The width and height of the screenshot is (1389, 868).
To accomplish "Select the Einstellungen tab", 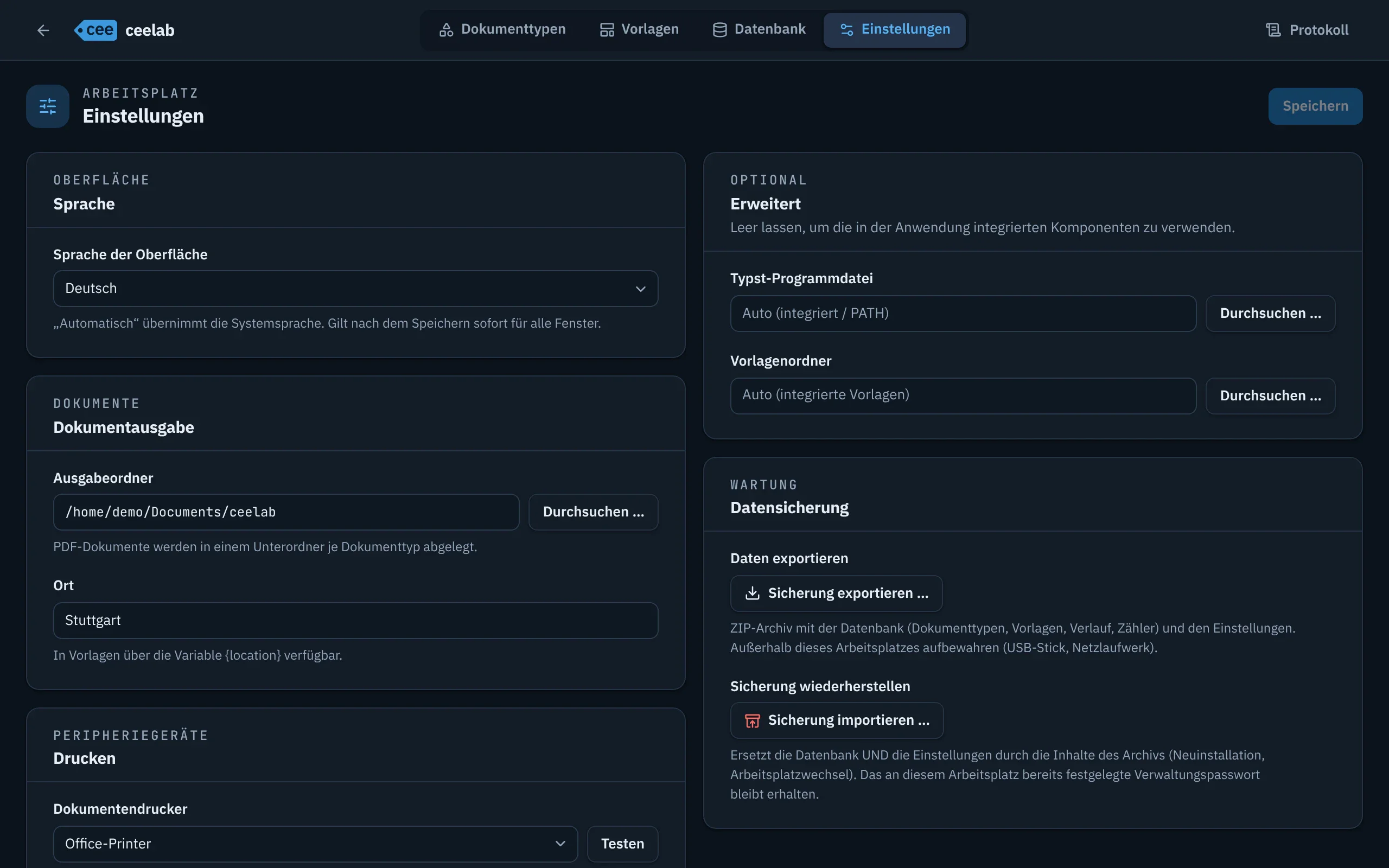I will [894, 29].
